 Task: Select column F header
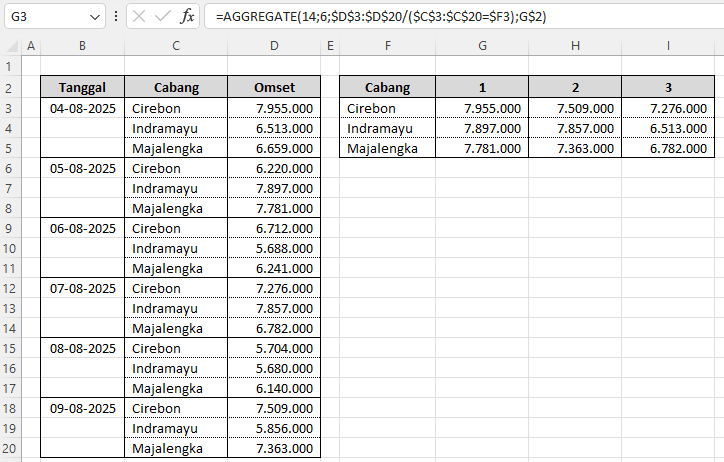[x=387, y=46]
